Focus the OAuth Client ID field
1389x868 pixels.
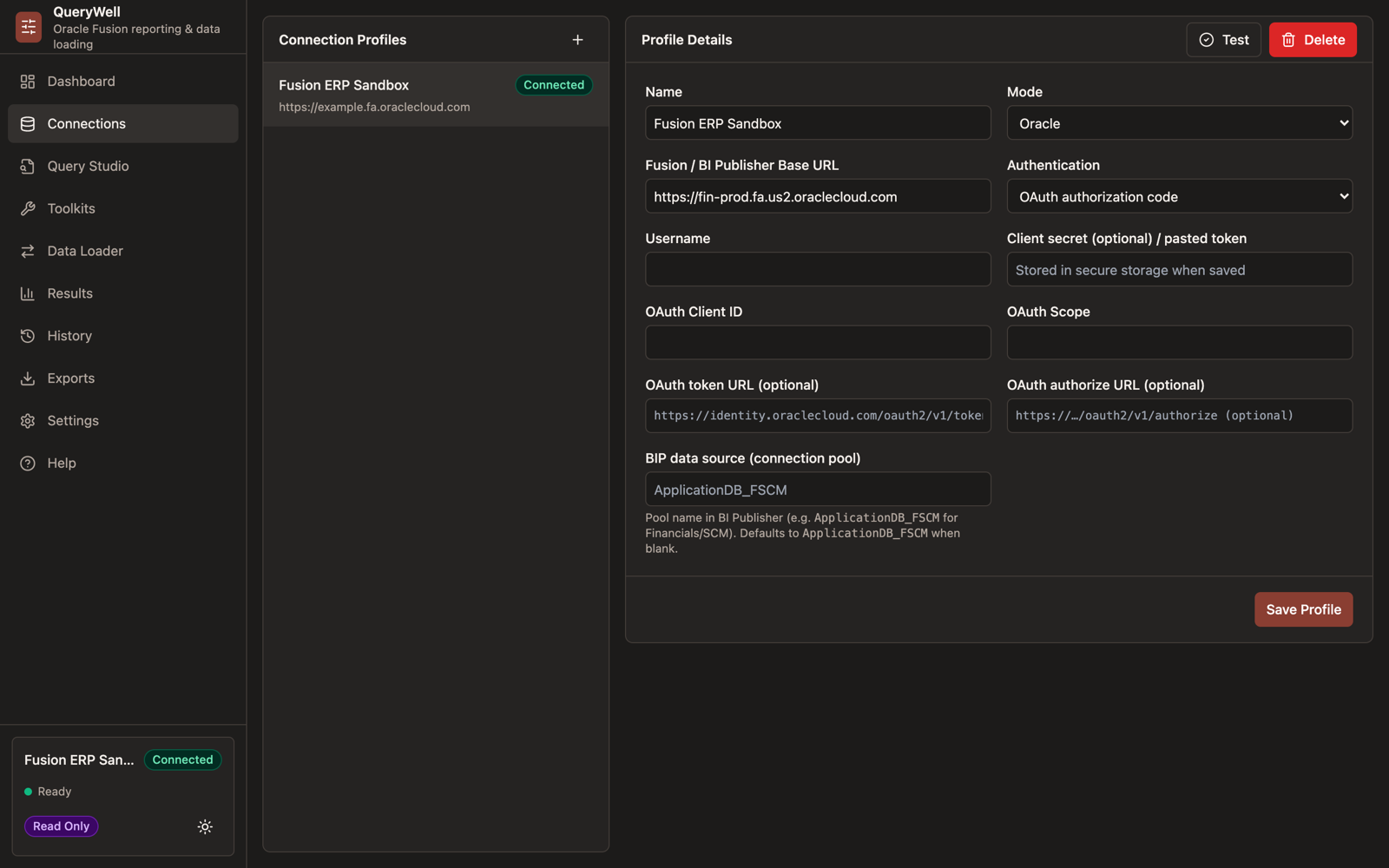(x=818, y=343)
